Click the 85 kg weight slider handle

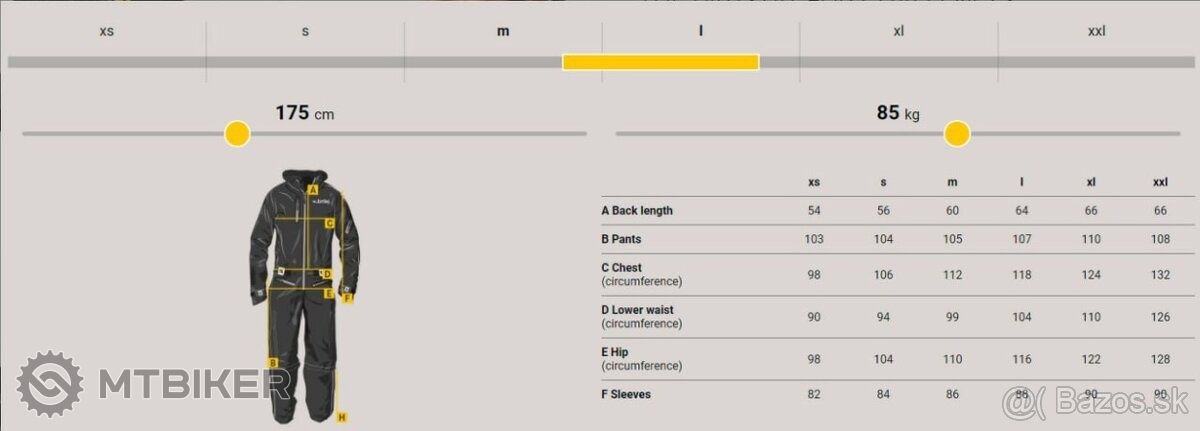pyautogui.click(x=957, y=133)
